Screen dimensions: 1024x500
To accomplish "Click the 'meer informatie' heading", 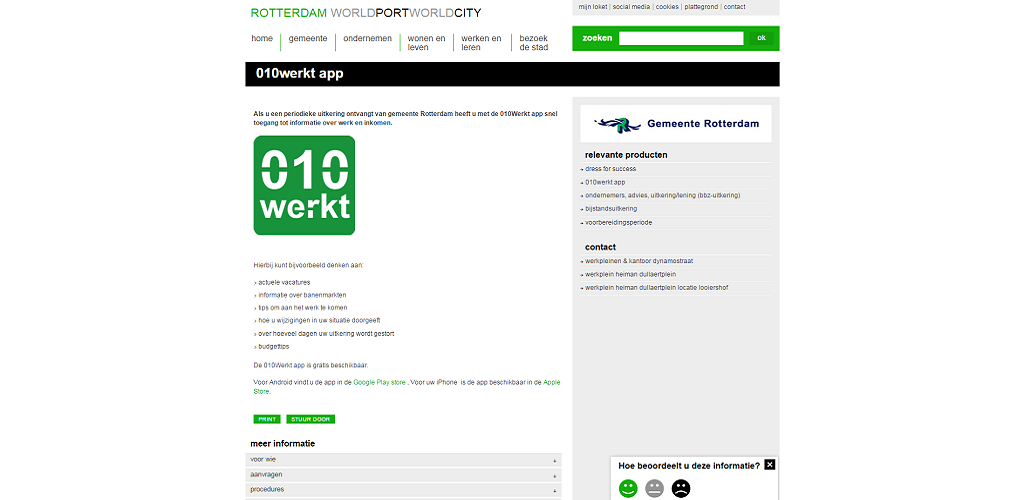I will pyautogui.click(x=282, y=444).
